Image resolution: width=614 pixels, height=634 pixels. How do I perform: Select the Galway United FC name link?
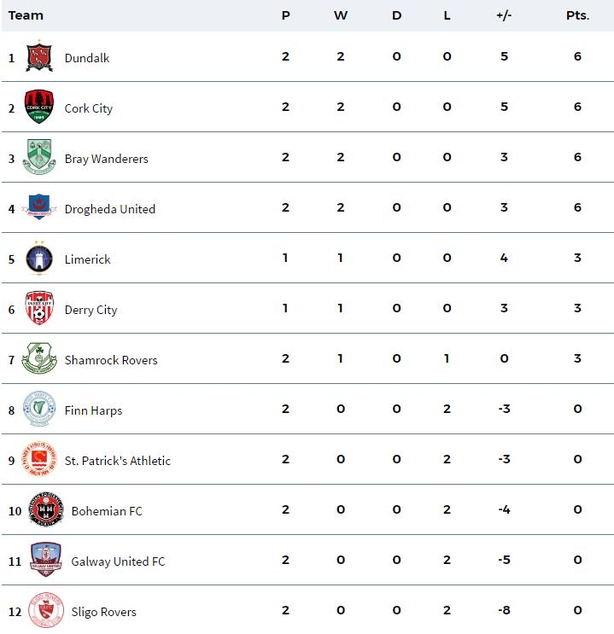118,561
